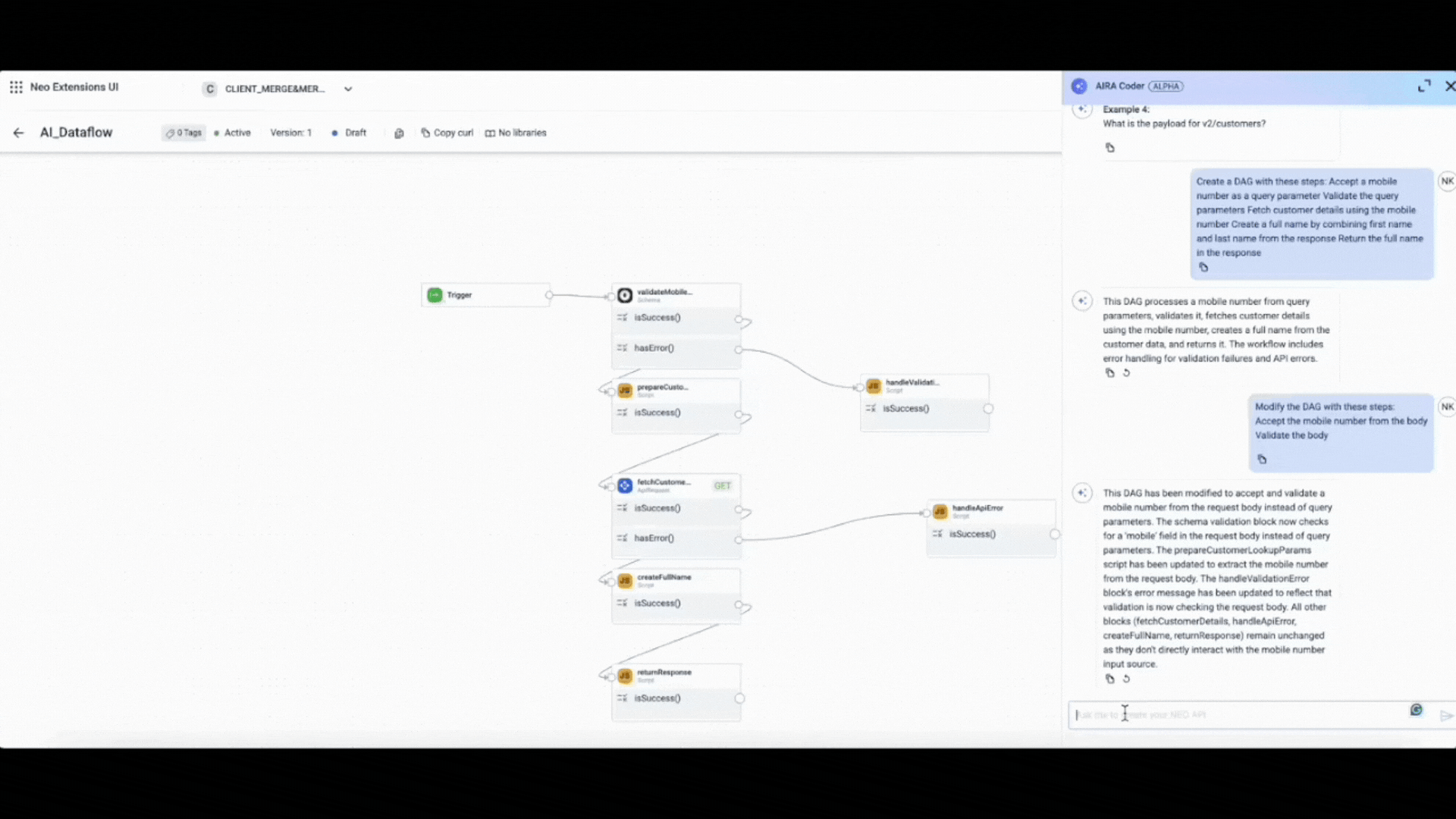
Task: Click the createFullName script block icon
Action: [625, 581]
